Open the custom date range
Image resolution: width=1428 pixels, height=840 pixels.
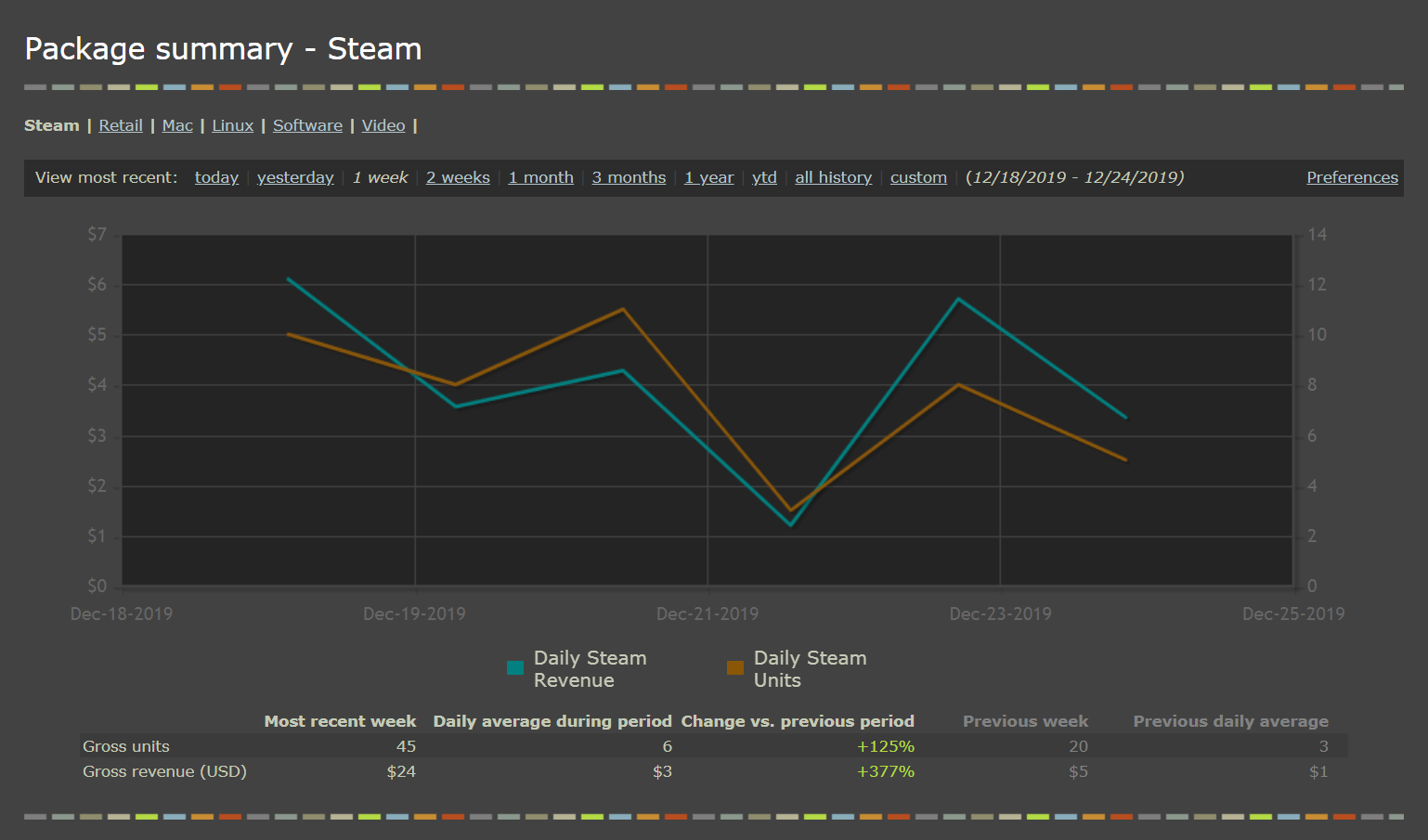pos(918,177)
